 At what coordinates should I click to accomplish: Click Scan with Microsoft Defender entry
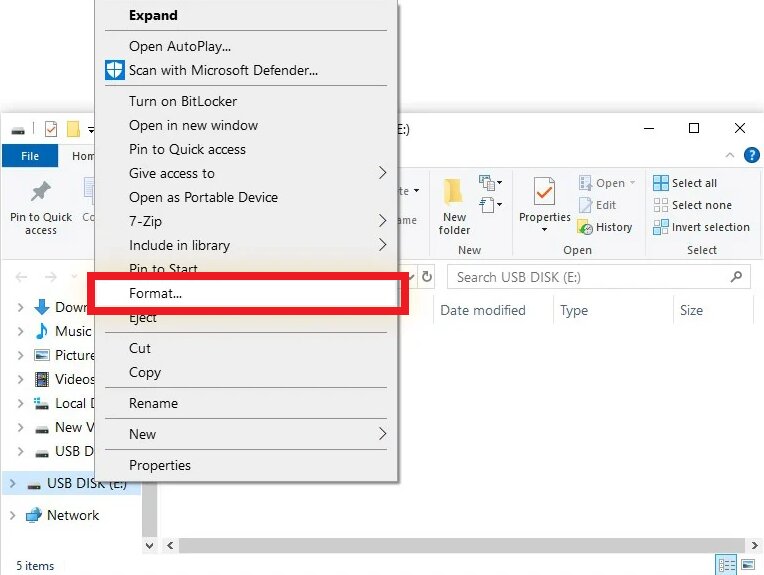(x=222, y=71)
